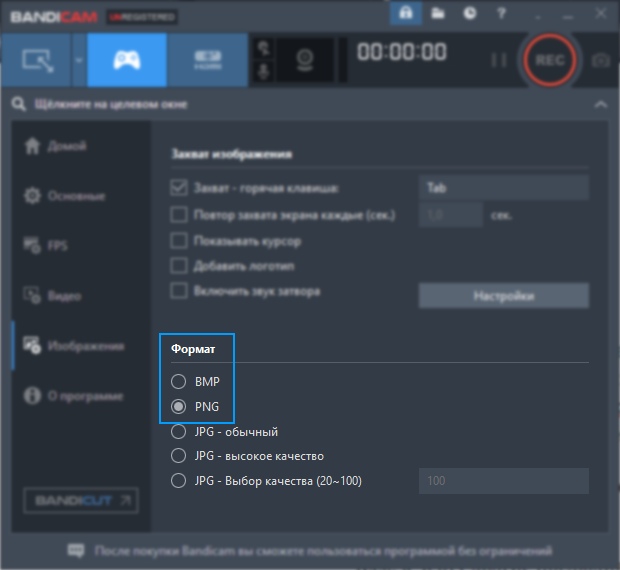Viewport: 620px width, 570px height.
Task: Open the О программе tab
Action: coord(81,396)
